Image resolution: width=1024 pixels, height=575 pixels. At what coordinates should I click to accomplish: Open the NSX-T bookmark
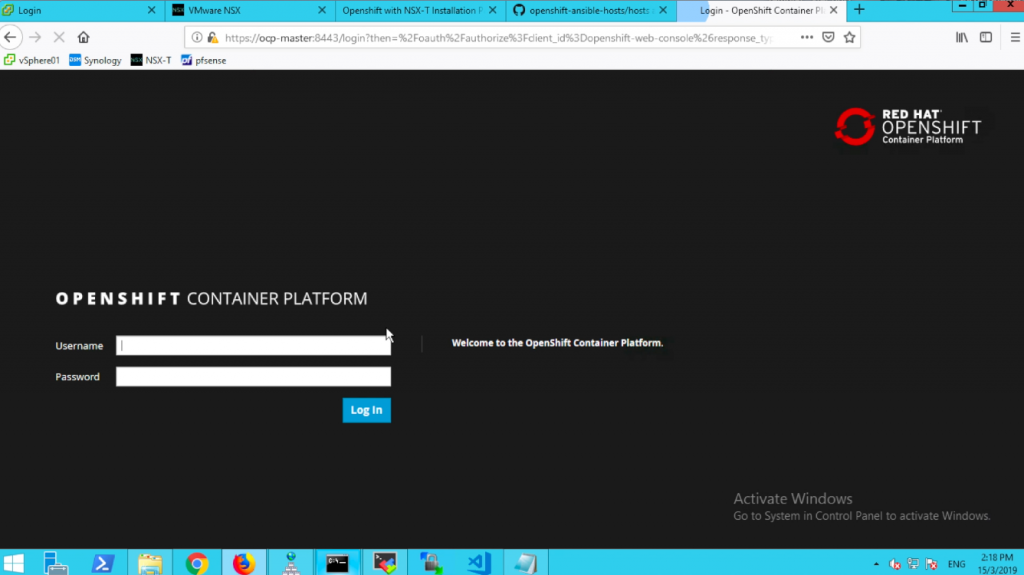151,60
